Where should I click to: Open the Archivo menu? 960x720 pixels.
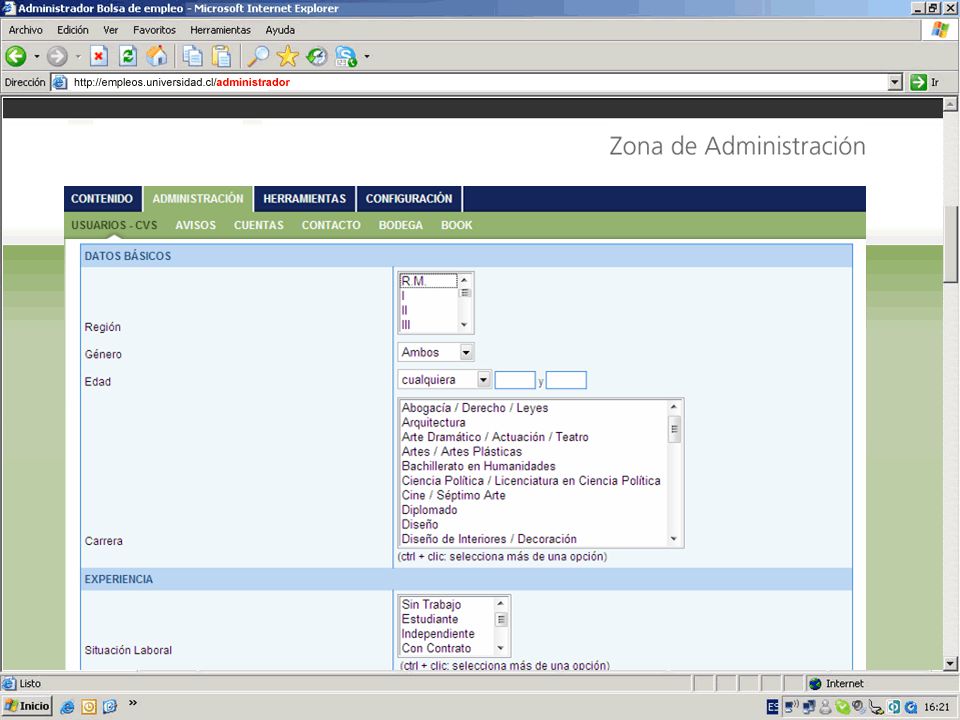pyautogui.click(x=26, y=30)
